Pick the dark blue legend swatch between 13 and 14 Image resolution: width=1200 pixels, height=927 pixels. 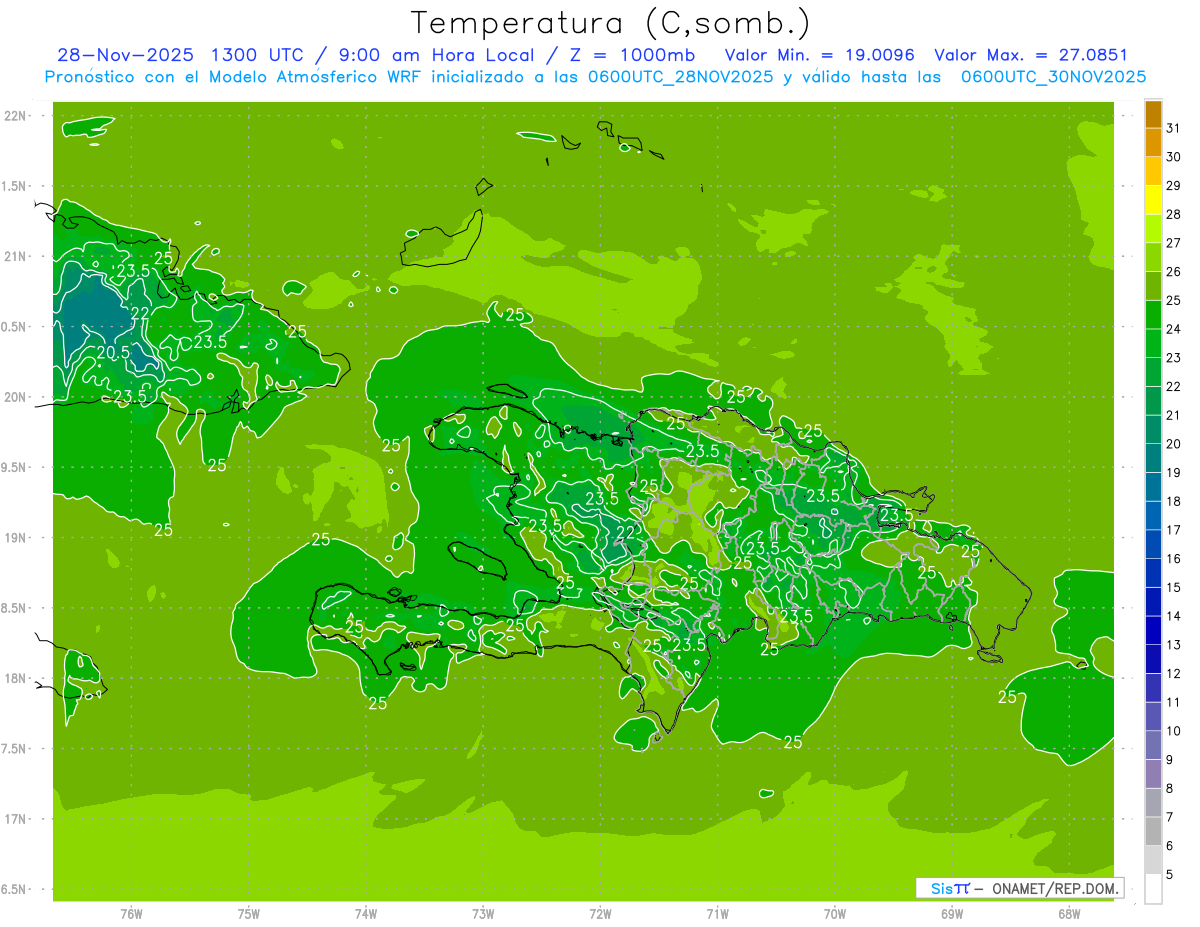click(x=1153, y=631)
